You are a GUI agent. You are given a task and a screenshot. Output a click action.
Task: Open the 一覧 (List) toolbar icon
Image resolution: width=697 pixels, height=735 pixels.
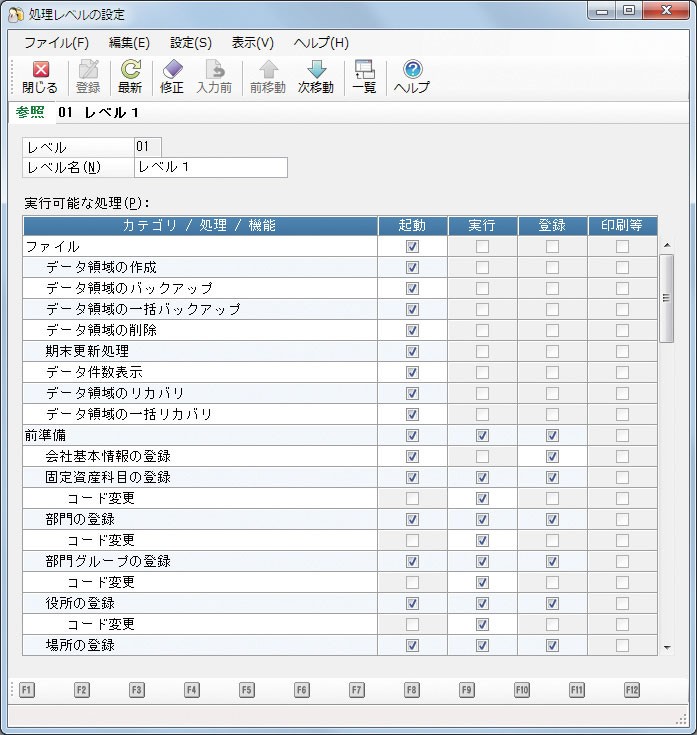pos(364,70)
